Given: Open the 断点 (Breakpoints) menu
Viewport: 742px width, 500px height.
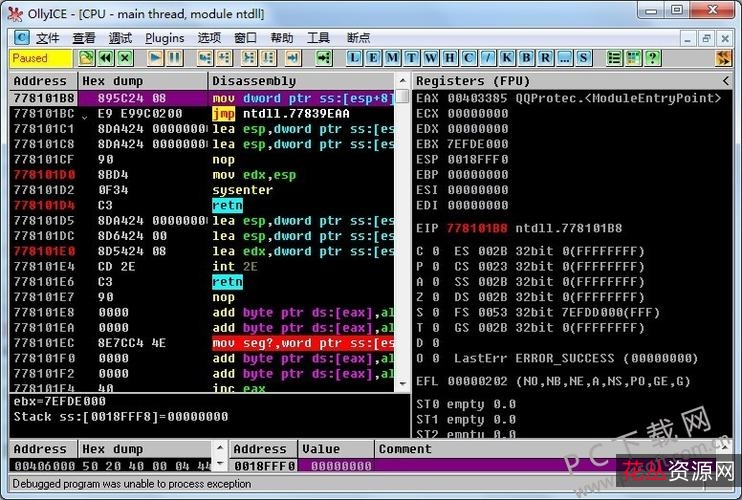Looking at the screenshot, I should [357, 38].
